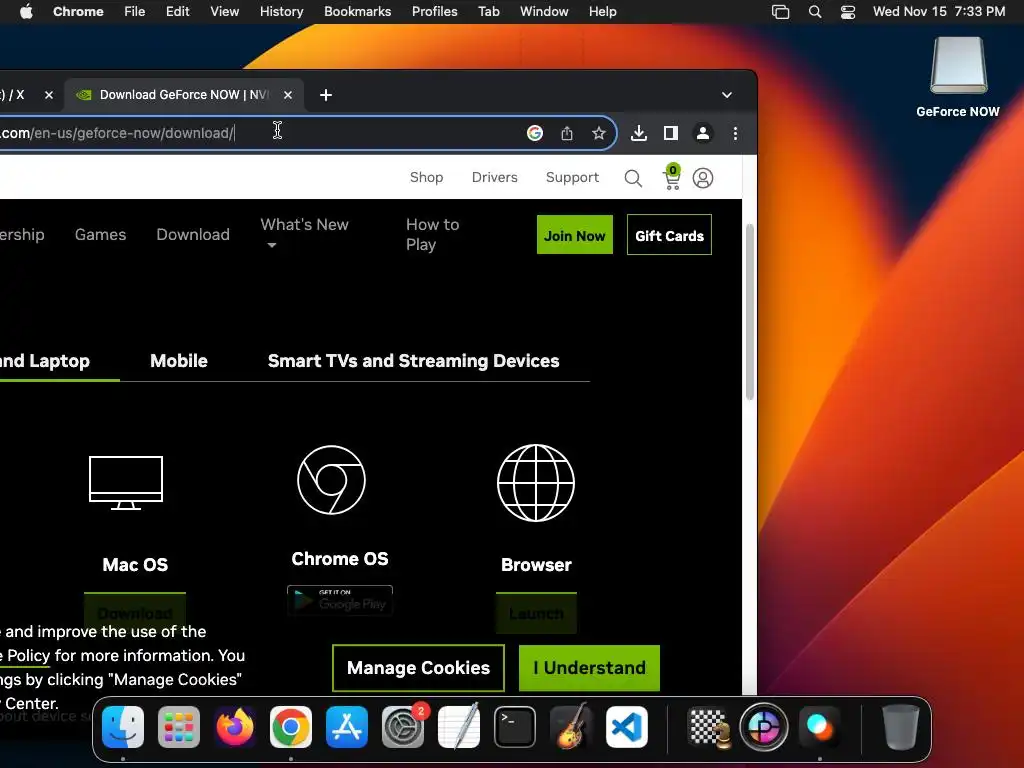Open the Bookmarks menu
The height and width of the screenshot is (768, 1024).
click(x=357, y=12)
